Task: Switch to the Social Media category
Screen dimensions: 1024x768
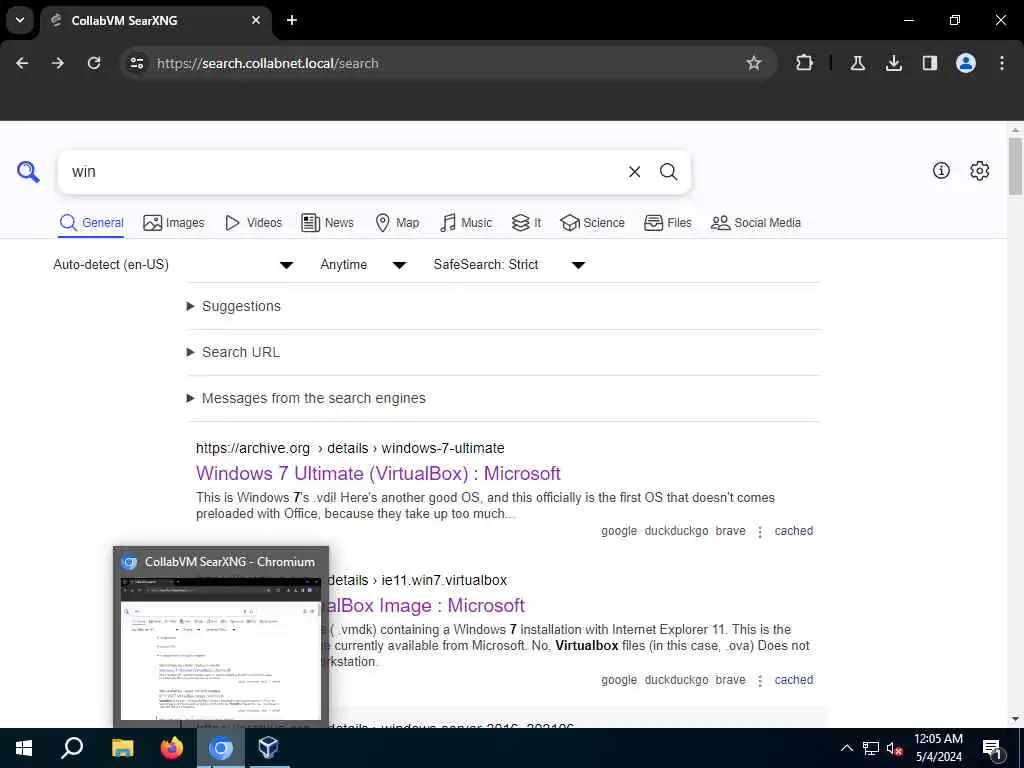Action: (756, 223)
